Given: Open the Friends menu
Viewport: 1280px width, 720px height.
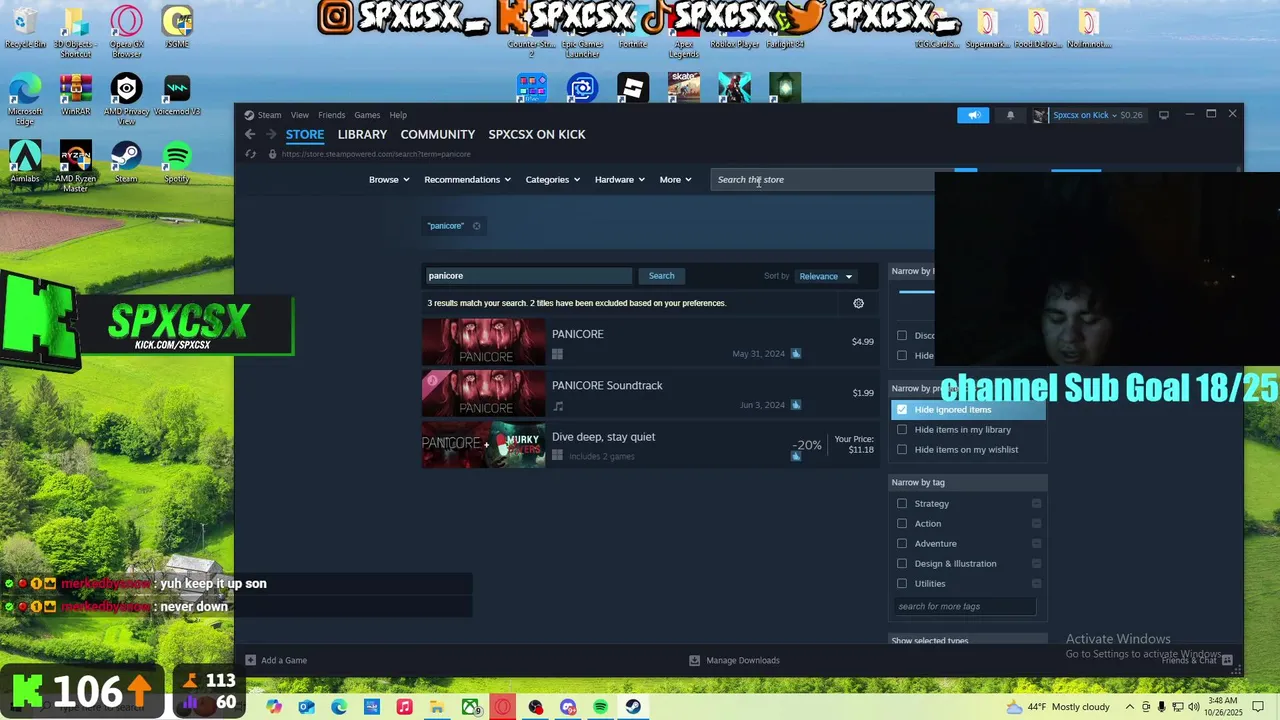Looking at the screenshot, I should point(331,115).
